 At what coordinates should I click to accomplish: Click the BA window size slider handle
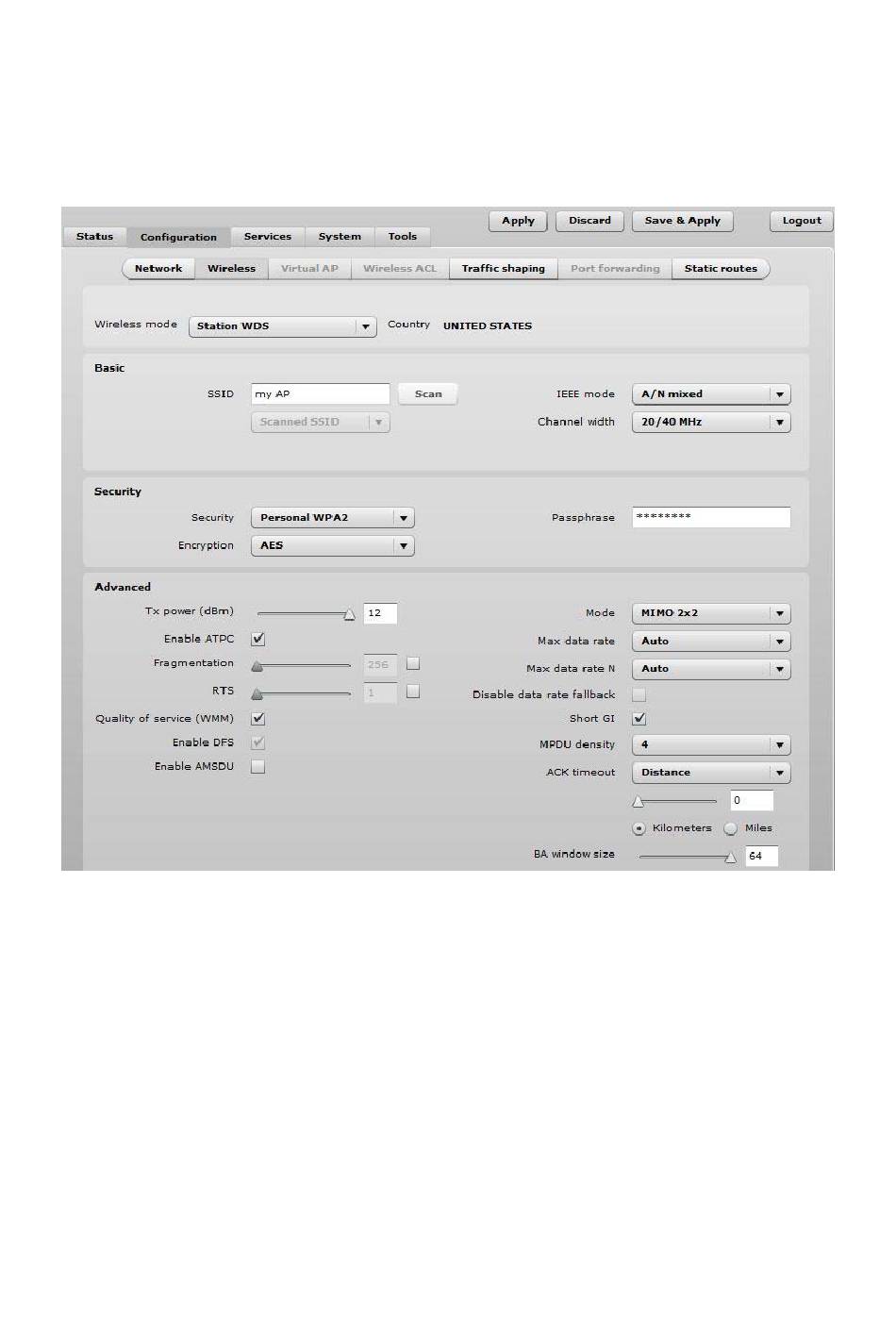coord(730,858)
